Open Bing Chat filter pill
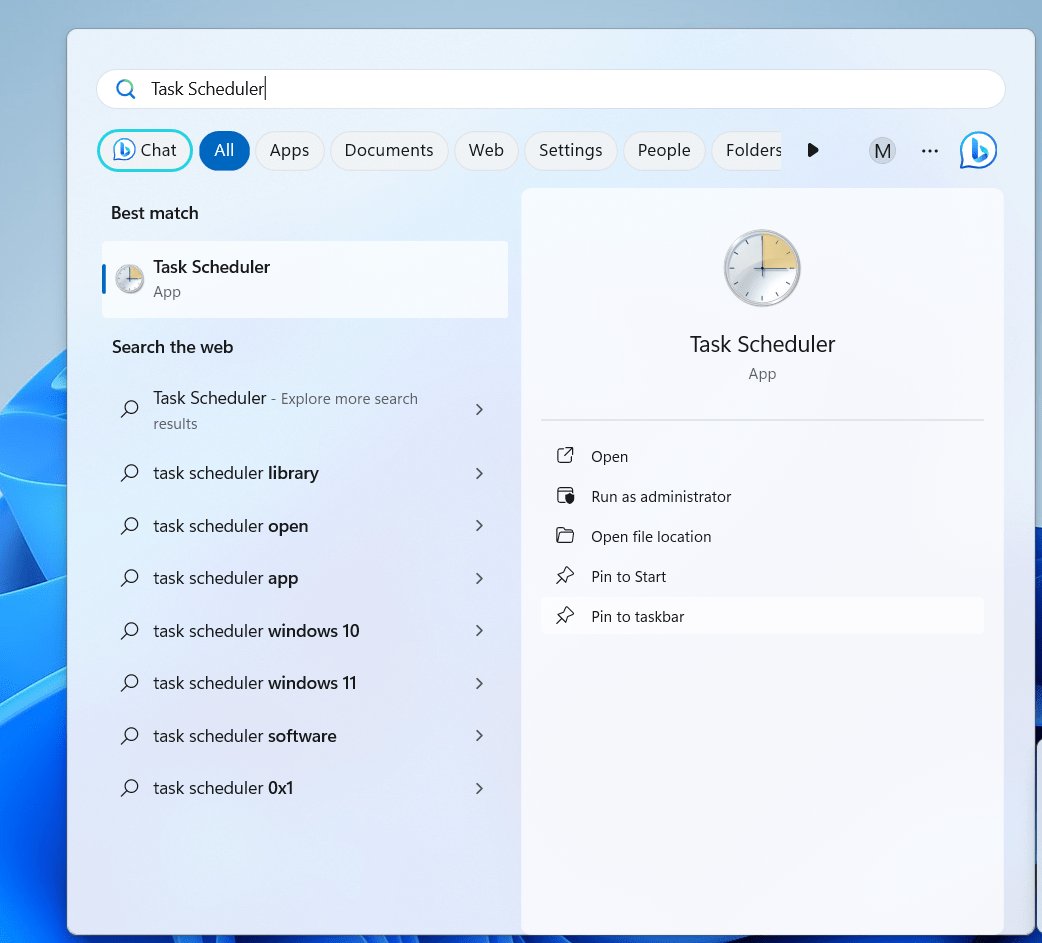This screenshot has height=943, width=1042. pyautogui.click(x=145, y=150)
